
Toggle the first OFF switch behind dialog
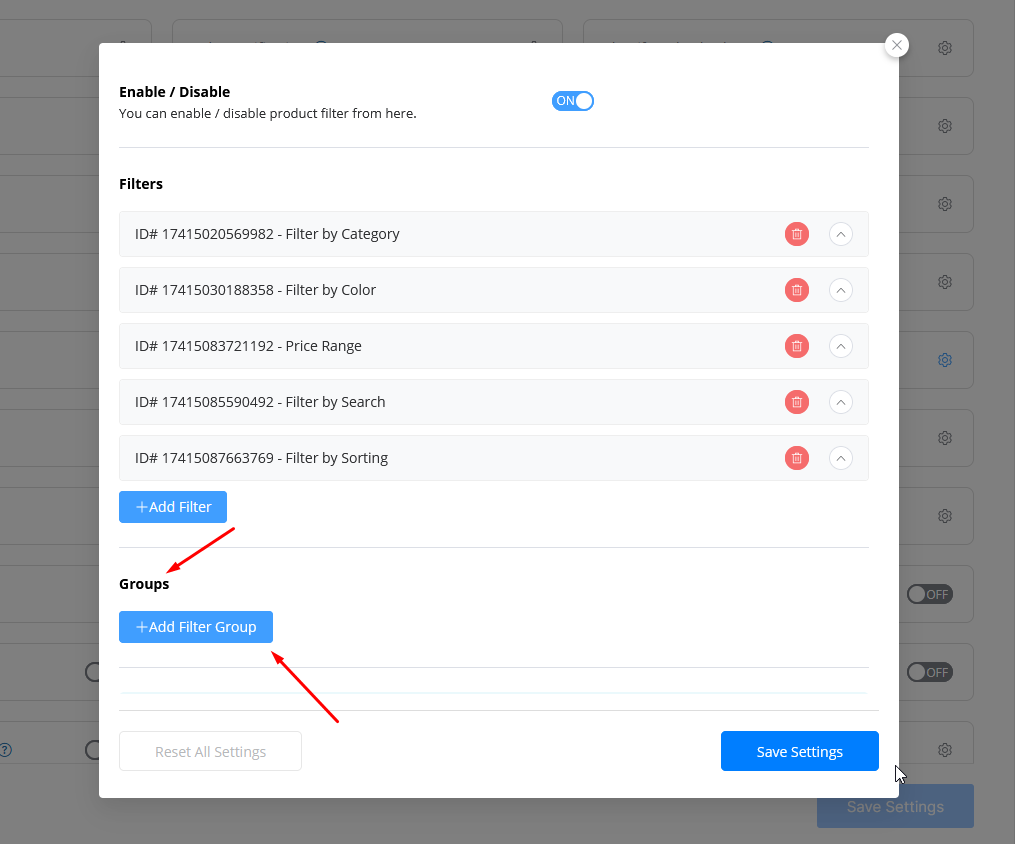pyautogui.click(x=929, y=594)
